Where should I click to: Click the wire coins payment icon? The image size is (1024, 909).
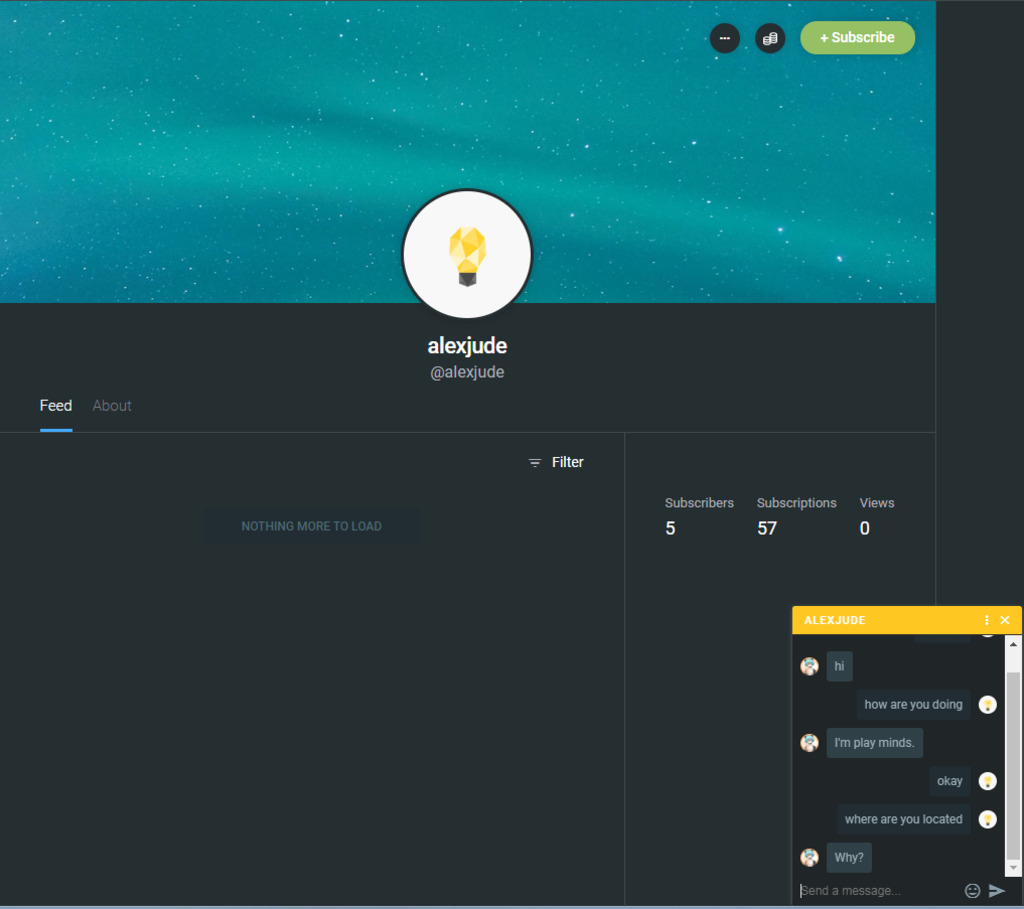pyautogui.click(x=770, y=38)
